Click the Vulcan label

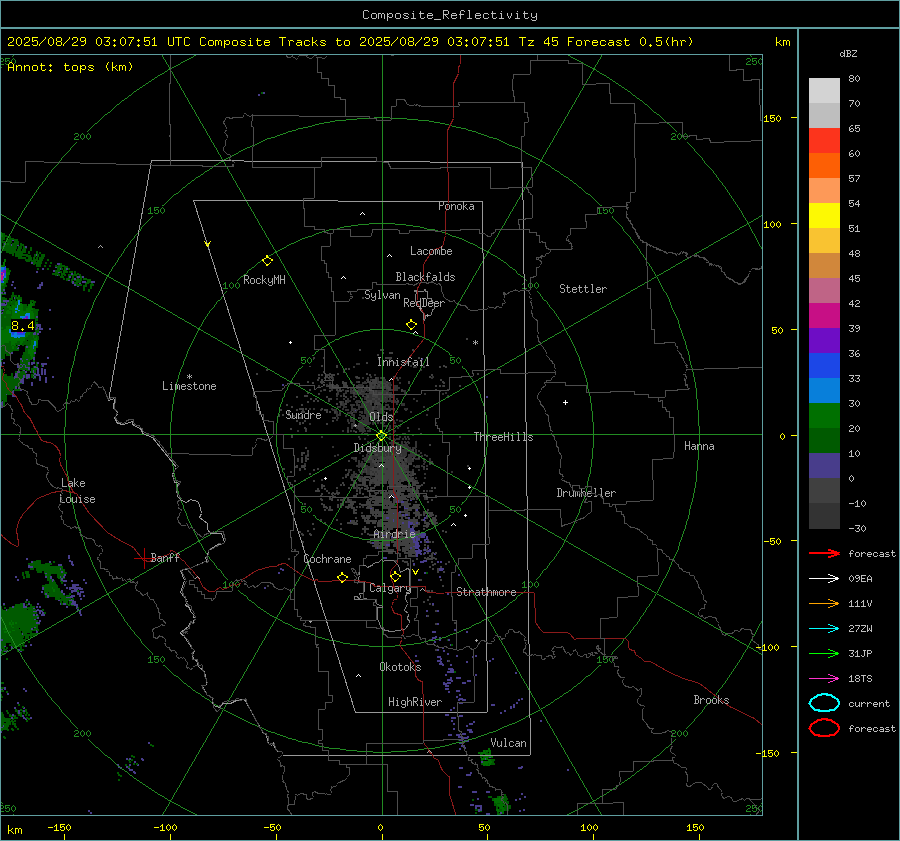pos(508,743)
